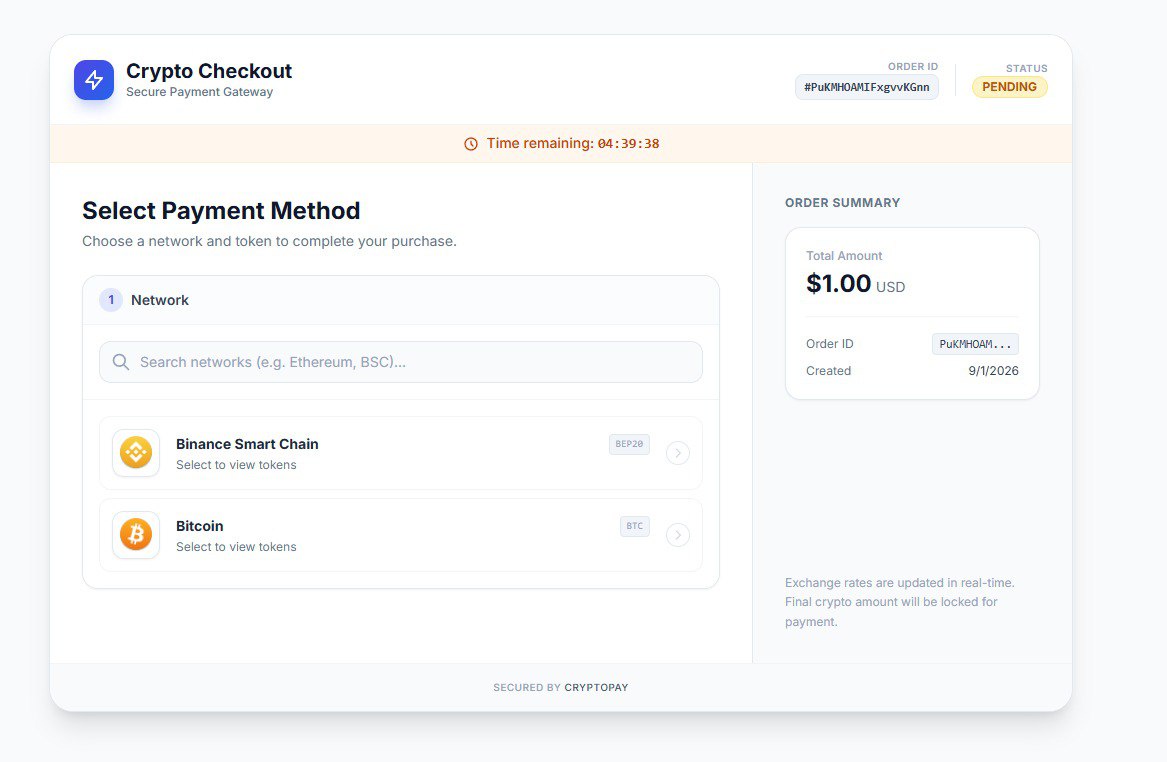Viewport: 1167px width, 762px height.
Task: Click the clock icon beside Time remaining
Action: [471, 144]
